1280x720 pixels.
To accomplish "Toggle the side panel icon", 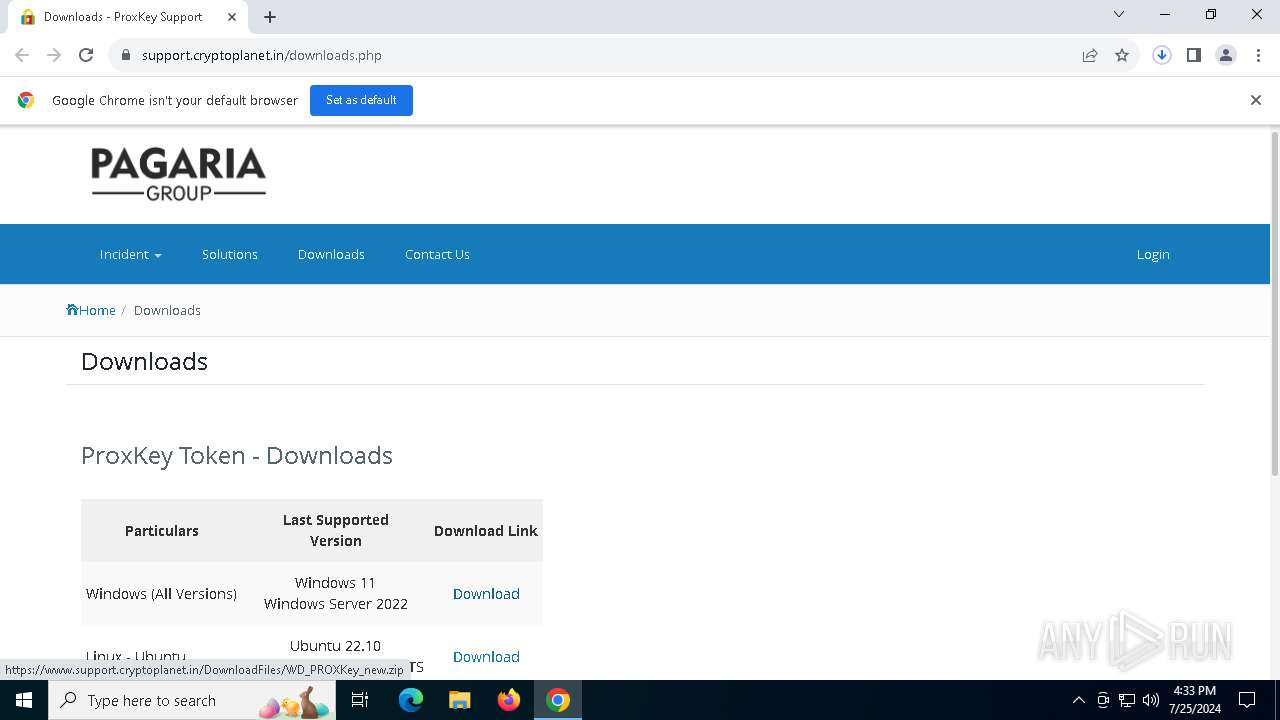I will pyautogui.click(x=1194, y=55).
